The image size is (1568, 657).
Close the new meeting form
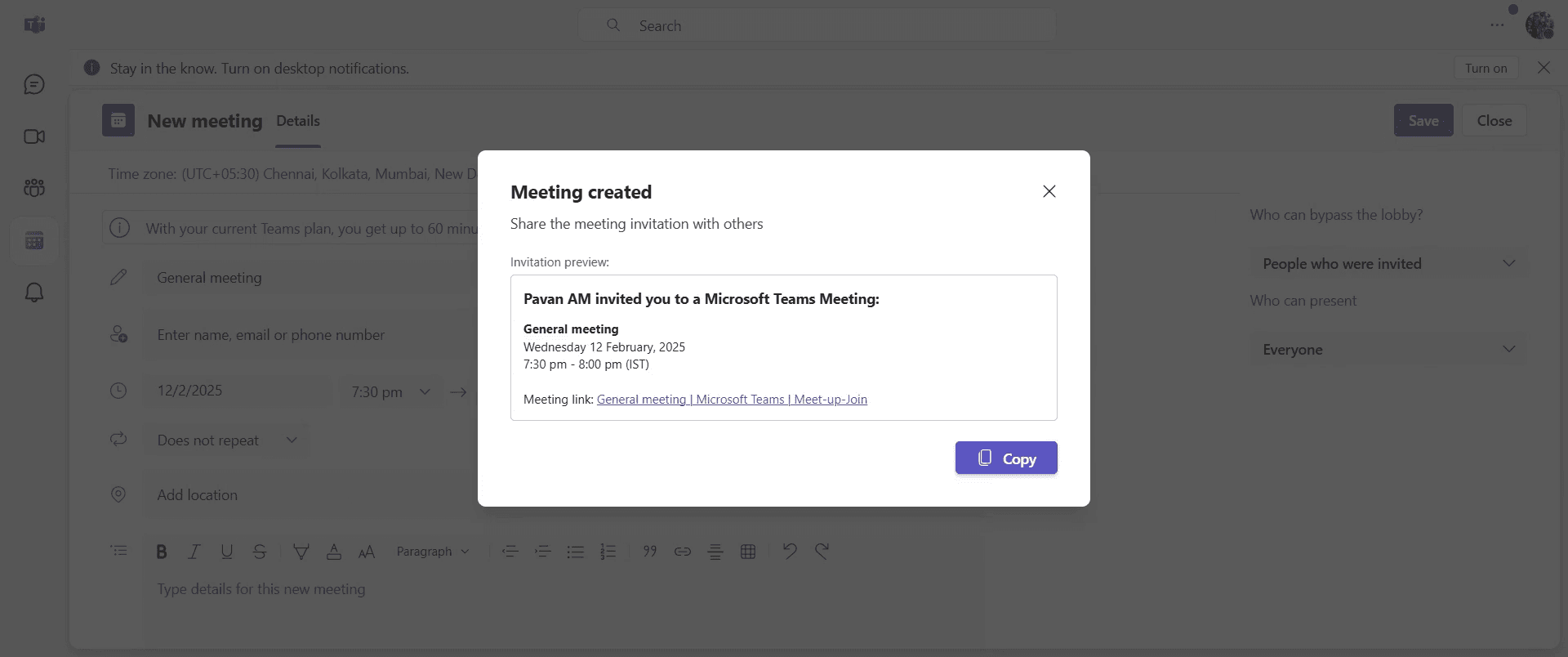(1494, 120)
